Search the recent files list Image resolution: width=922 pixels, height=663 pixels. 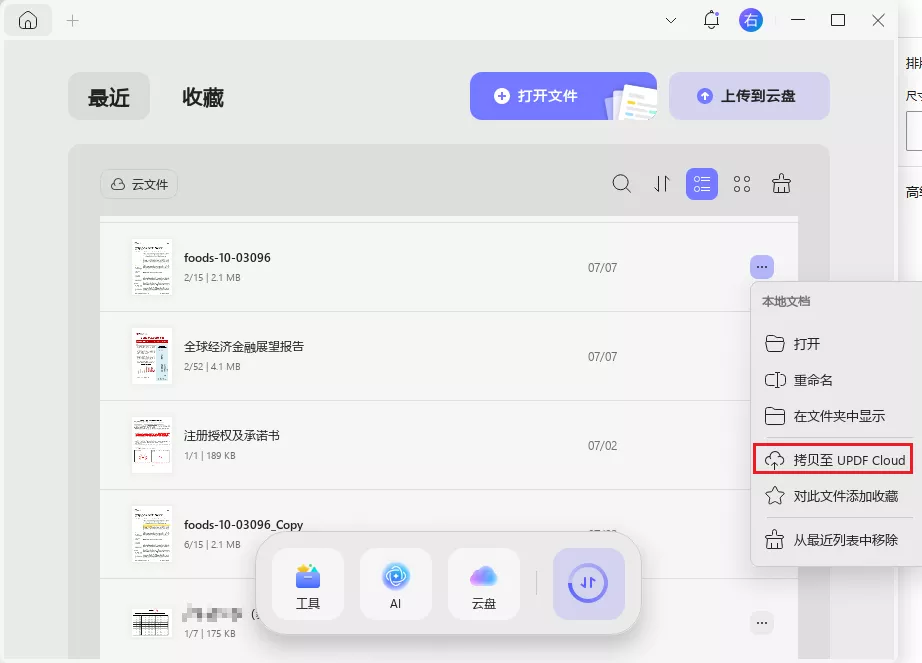pos(622,184)
